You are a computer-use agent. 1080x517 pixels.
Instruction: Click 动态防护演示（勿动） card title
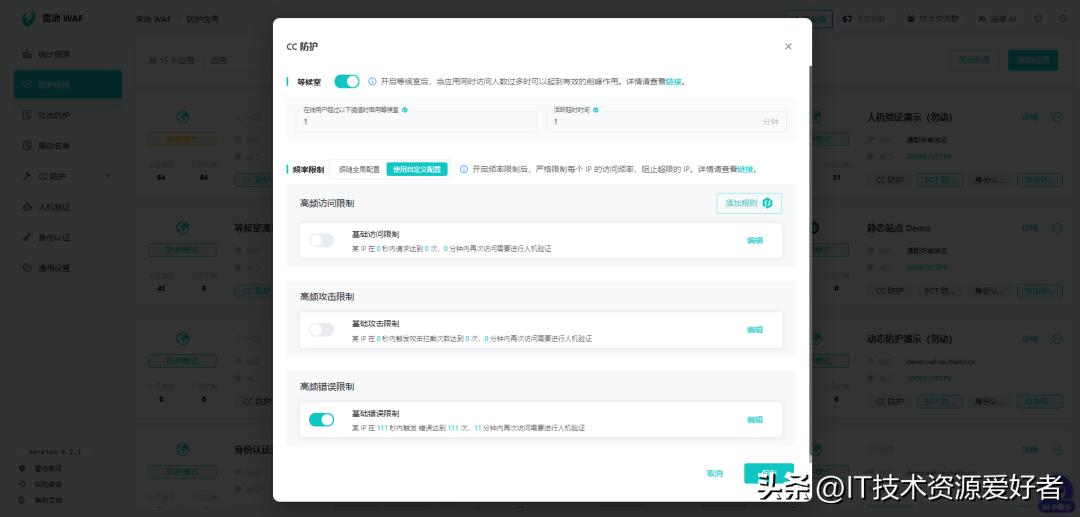point(909,339)
